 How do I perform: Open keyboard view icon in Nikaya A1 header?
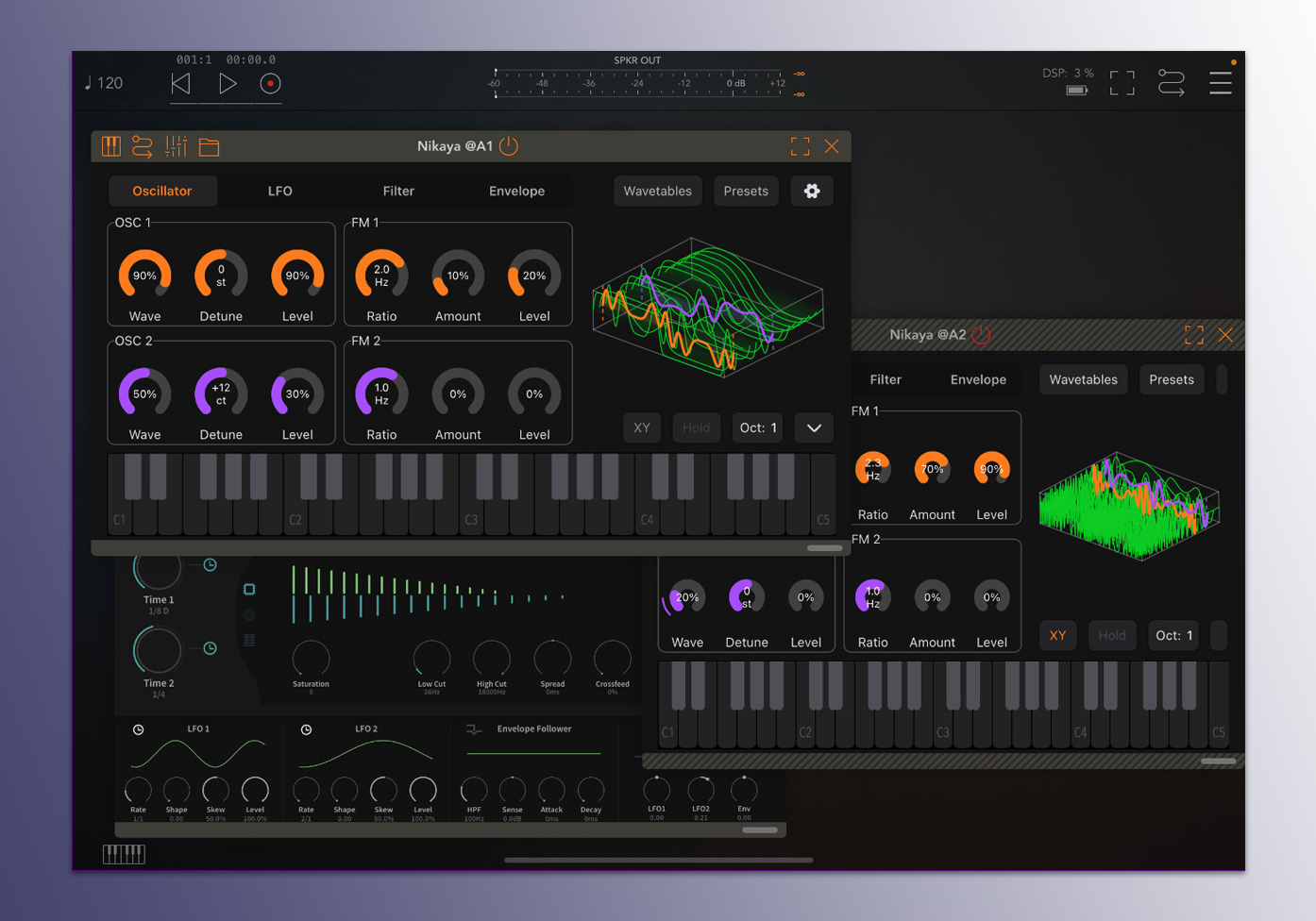(x=111, y=146)
